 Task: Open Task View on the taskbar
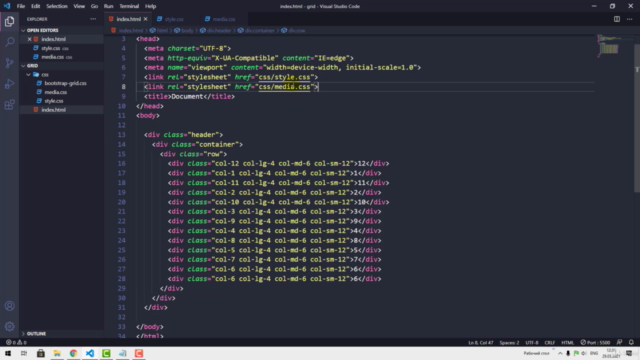pyautogui.click(x=24, y=353)
